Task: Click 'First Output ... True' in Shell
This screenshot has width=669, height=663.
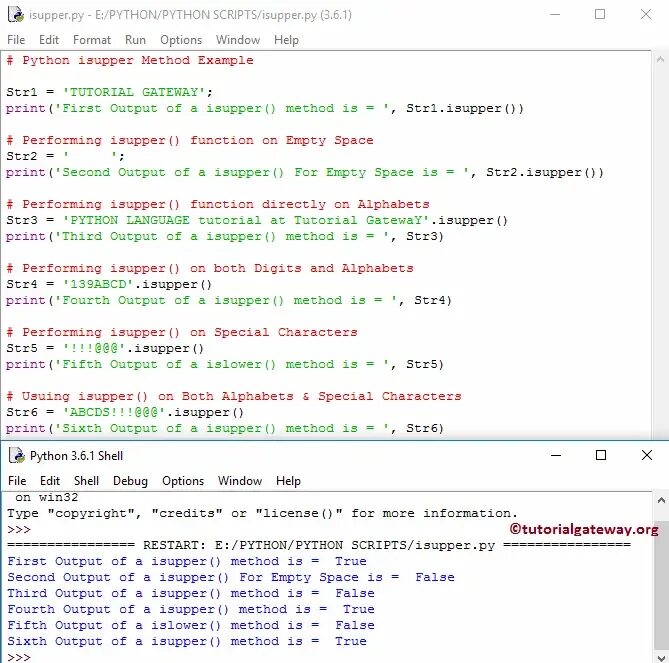Action: 186,561
